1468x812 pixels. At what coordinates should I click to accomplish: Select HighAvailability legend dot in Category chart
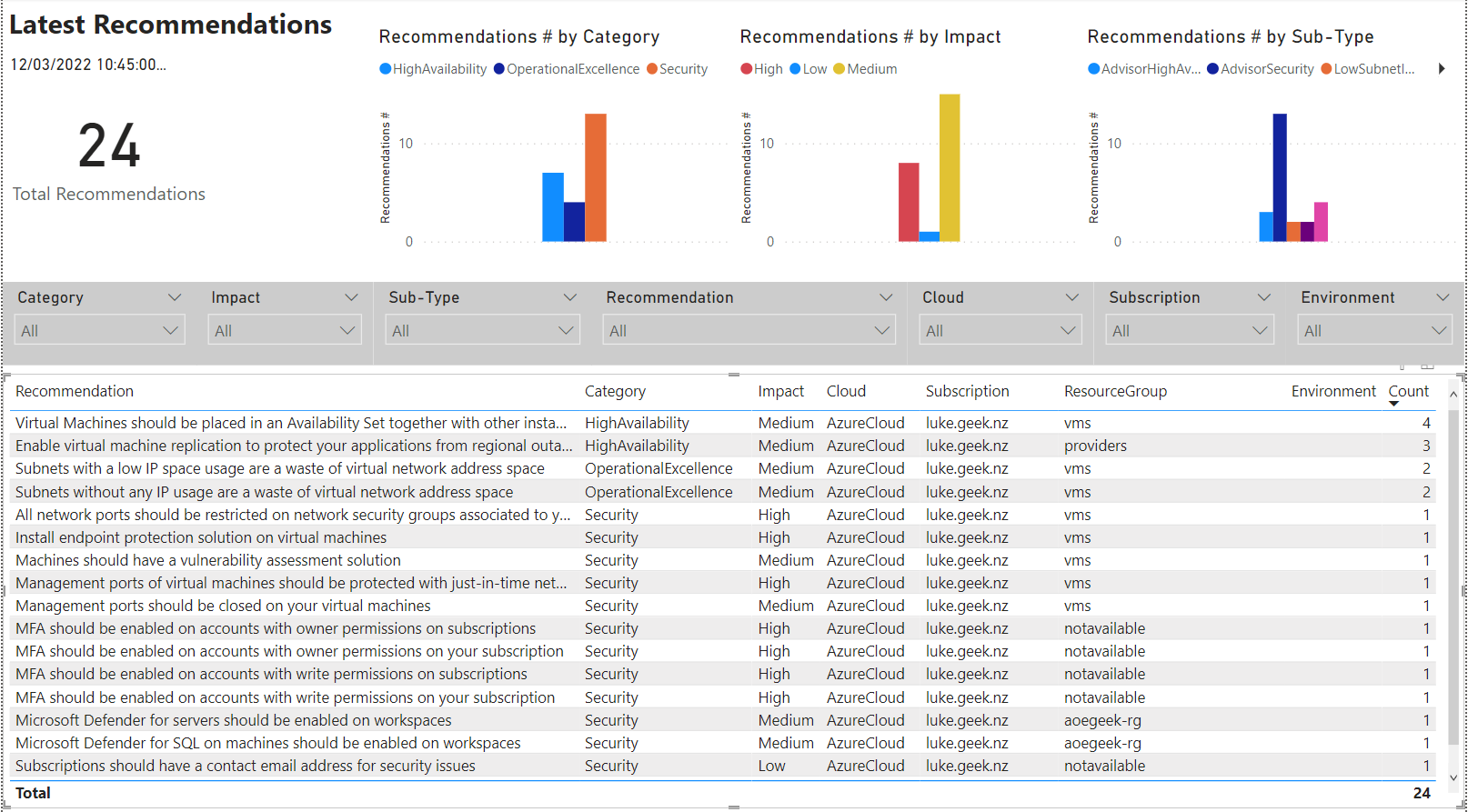click(386, 69)
